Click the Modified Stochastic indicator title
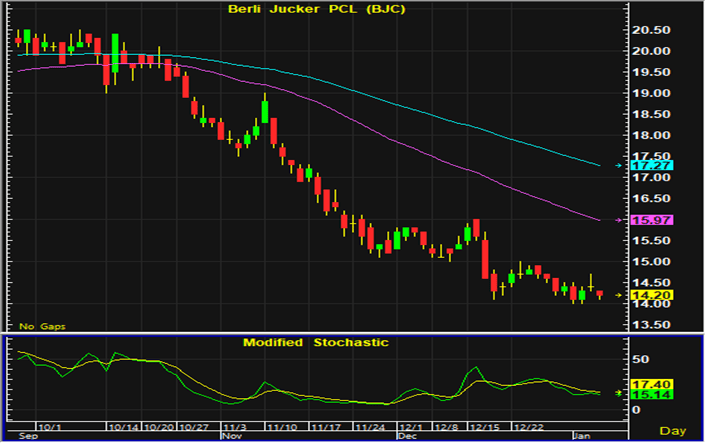The width and height of the screenshot is (706, 443). [316, 342]
